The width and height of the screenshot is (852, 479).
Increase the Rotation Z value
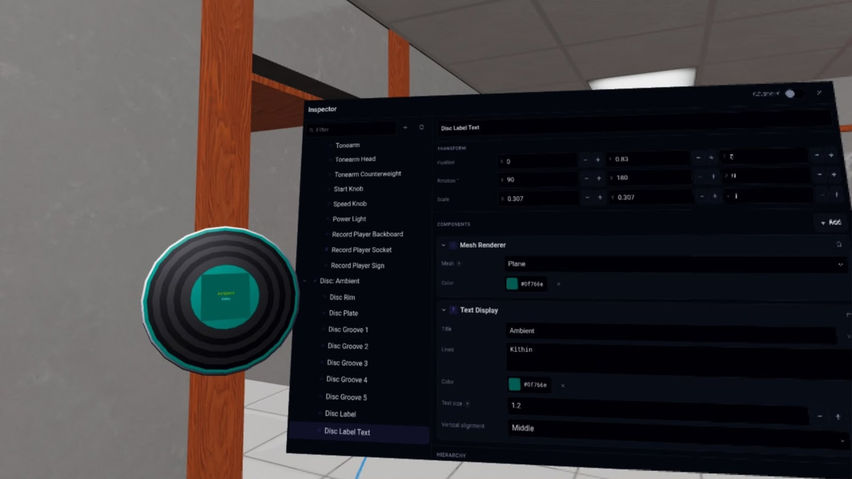(x=834, y=175)
